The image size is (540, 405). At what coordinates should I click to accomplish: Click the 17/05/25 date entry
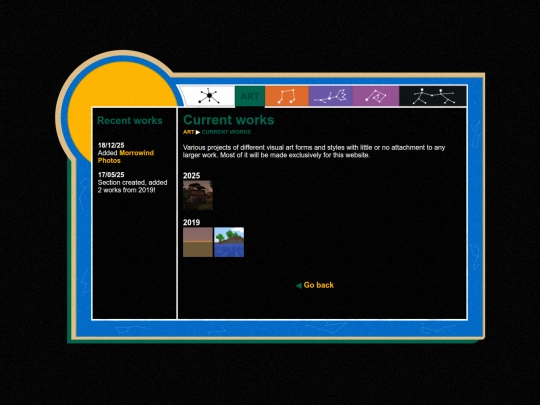(x=111, y=175)
